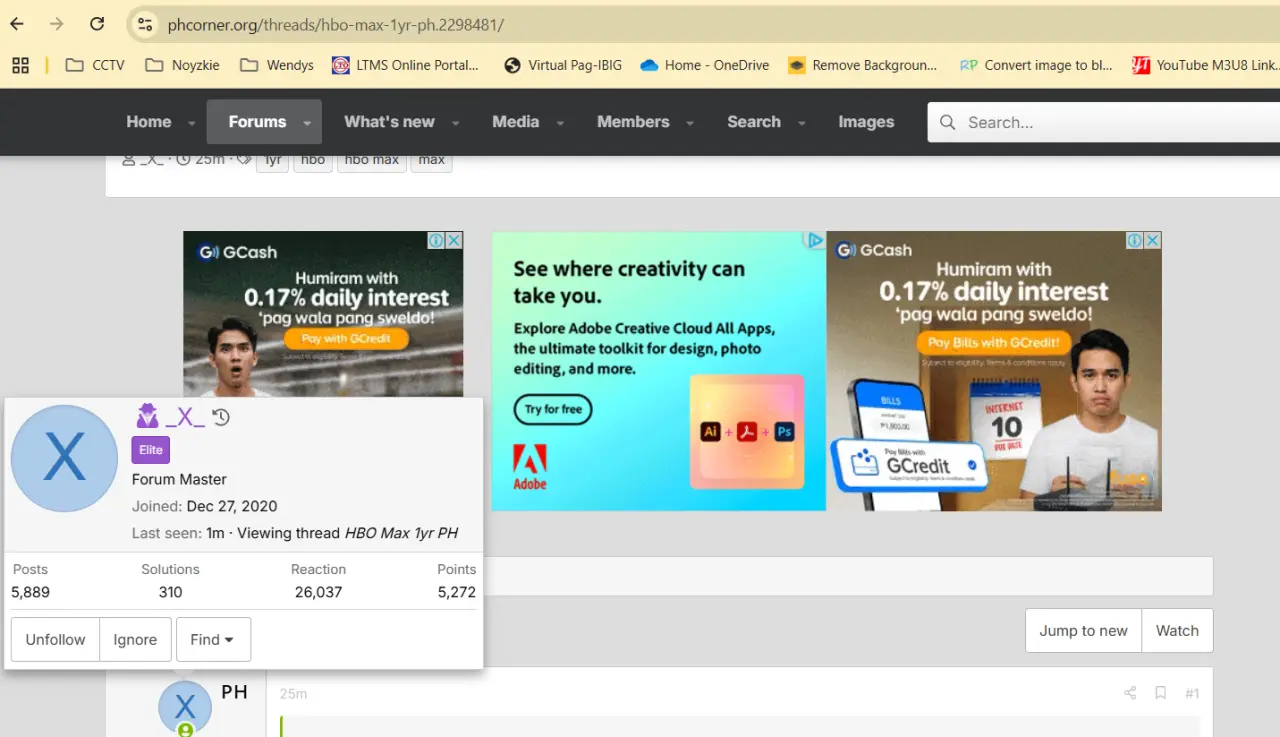Viewport: 1280px width, 737px height.
Task: Click the Elite badge
Action: (x=151, y=450)
